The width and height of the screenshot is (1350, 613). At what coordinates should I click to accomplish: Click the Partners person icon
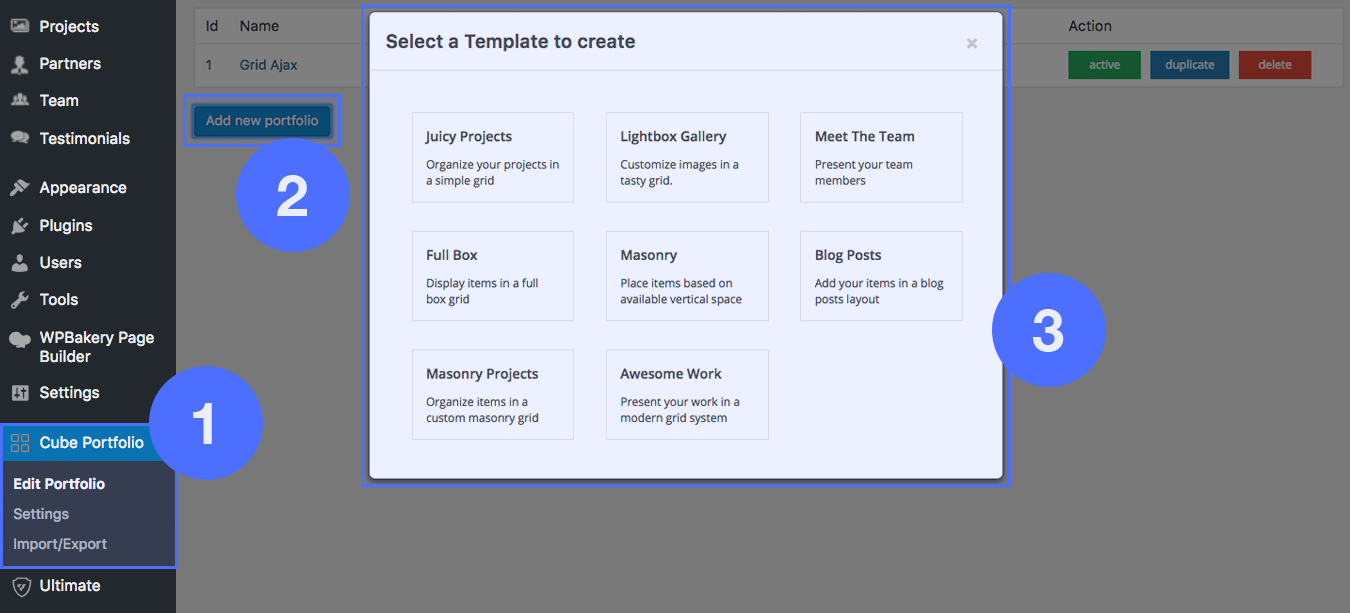(x=19, y=64)
